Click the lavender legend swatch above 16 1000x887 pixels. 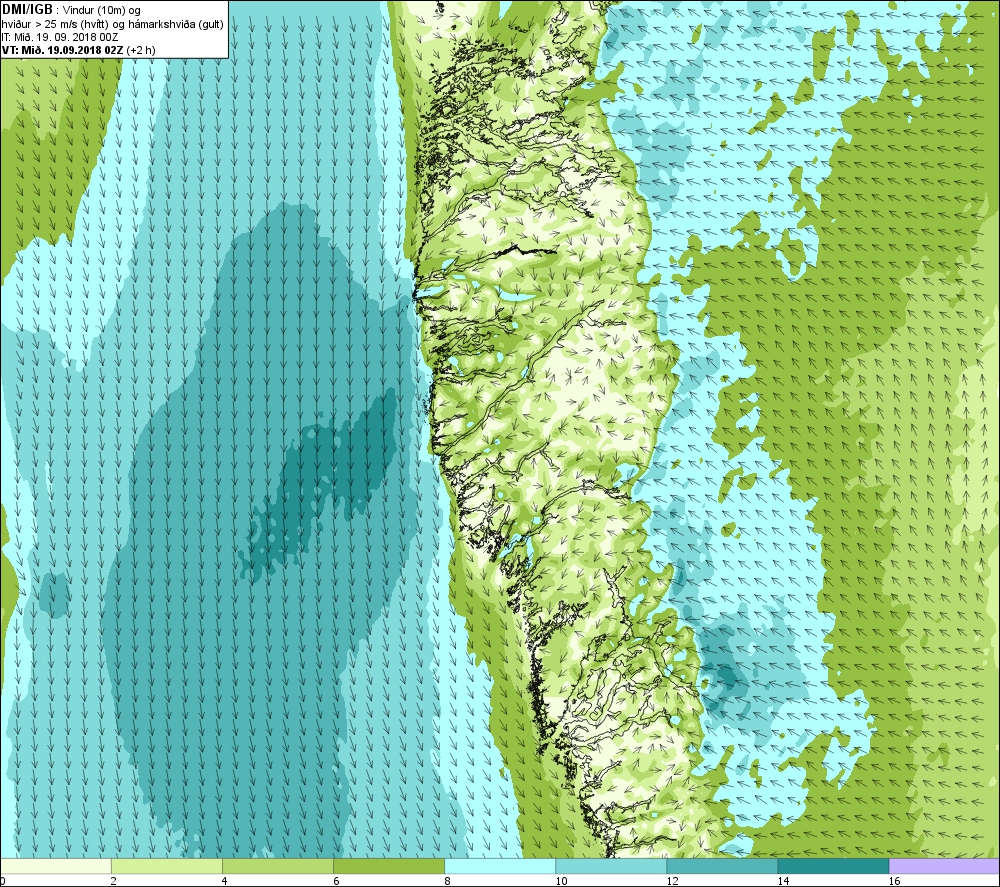tap(944, 866)
